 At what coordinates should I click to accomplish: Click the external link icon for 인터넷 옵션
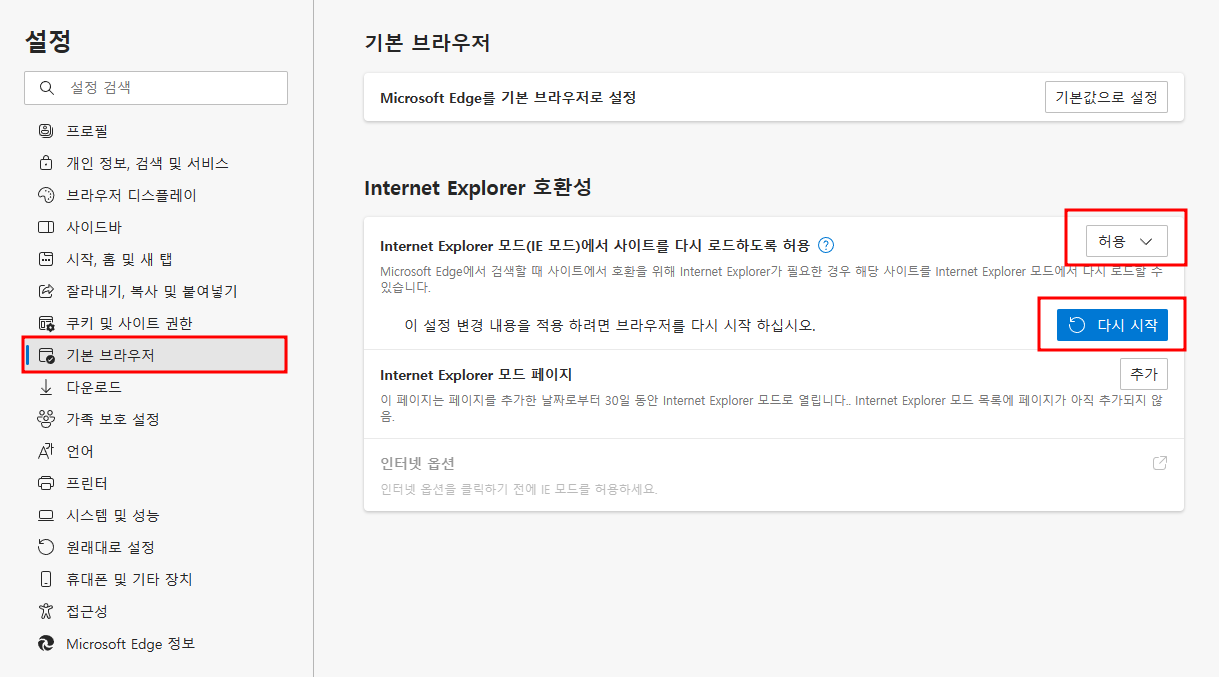click(1160, 463)
